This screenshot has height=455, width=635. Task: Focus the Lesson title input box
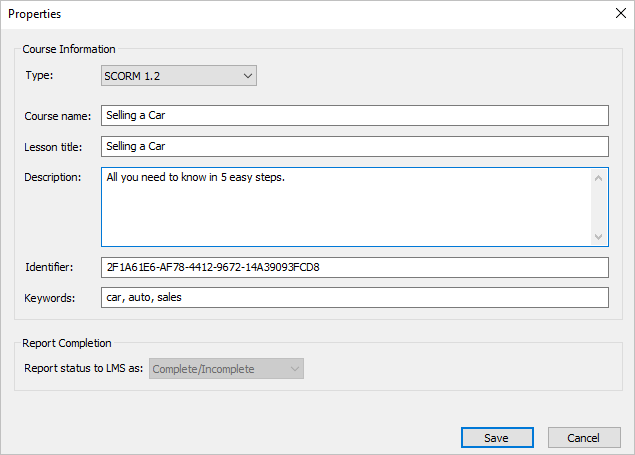click(x=354, y=146)
